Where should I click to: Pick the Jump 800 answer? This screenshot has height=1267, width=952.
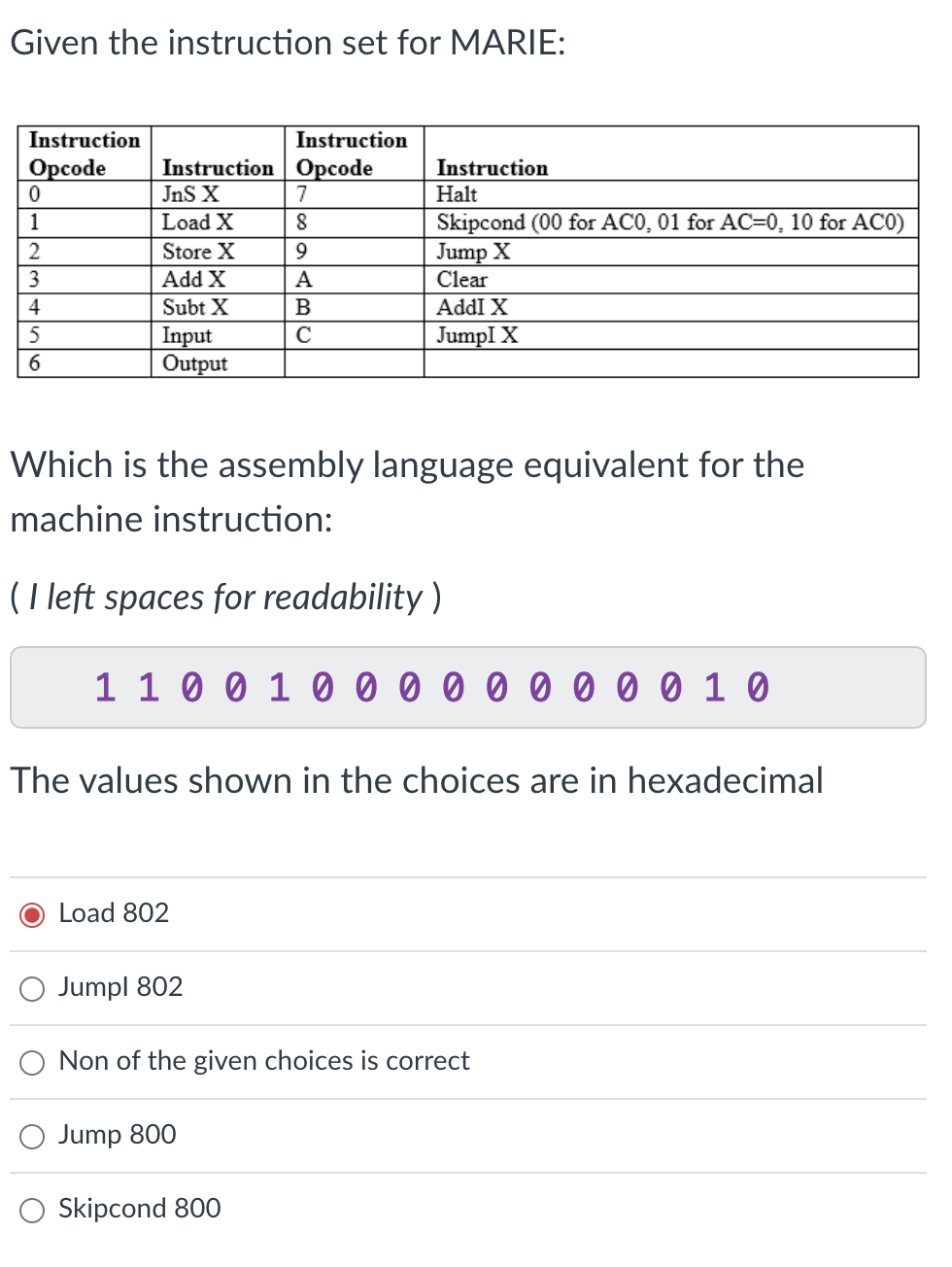pyautogui.click(x=31, y=1136)
